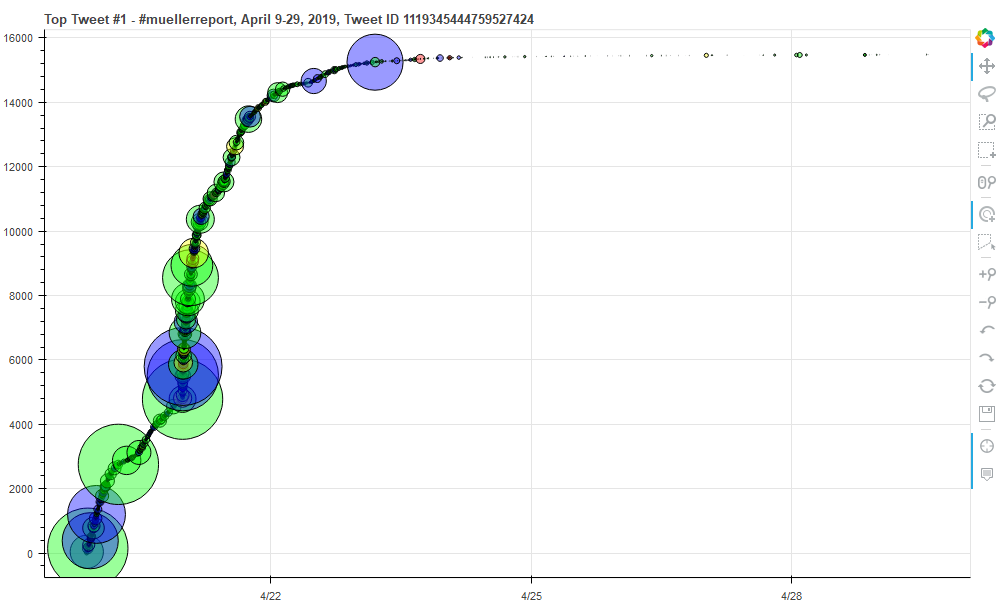This screenshot has height=600, width=1000.
Task: Reset the plot view
Action: pos(986,386)
